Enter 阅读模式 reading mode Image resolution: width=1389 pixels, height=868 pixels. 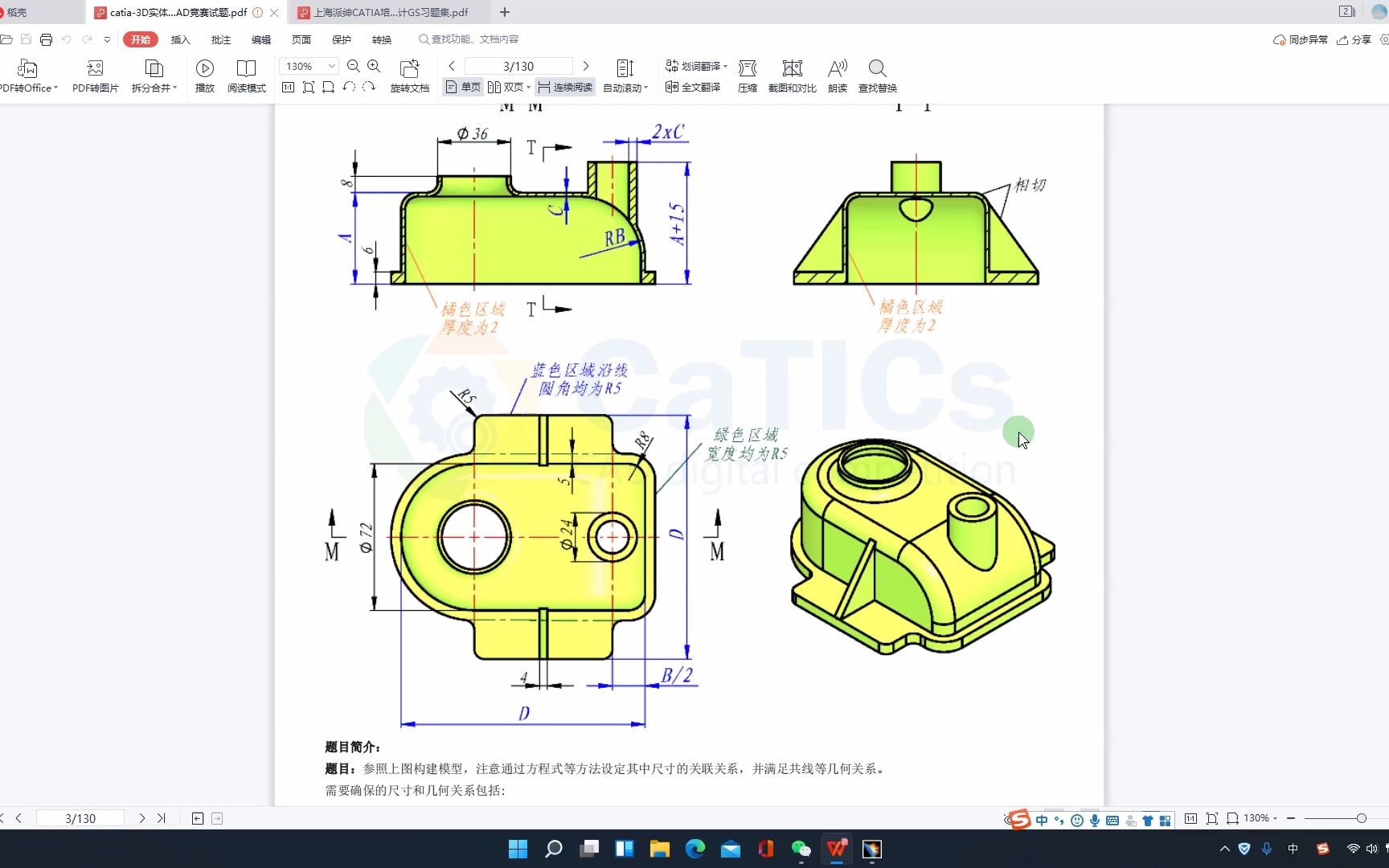pos(246,76)
